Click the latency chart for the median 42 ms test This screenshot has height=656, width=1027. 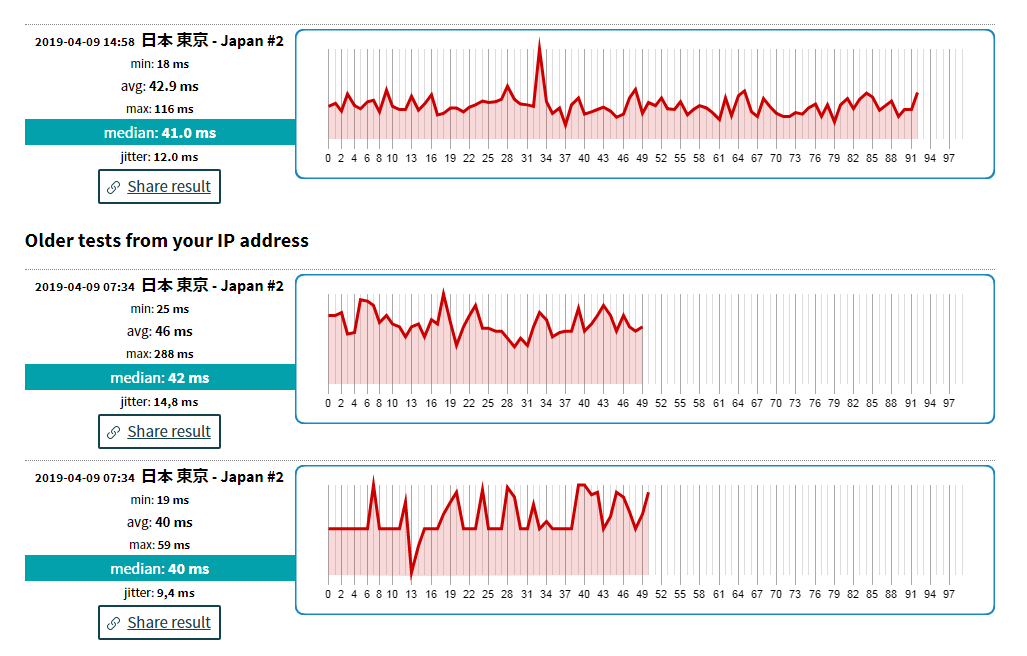[645, 349]
